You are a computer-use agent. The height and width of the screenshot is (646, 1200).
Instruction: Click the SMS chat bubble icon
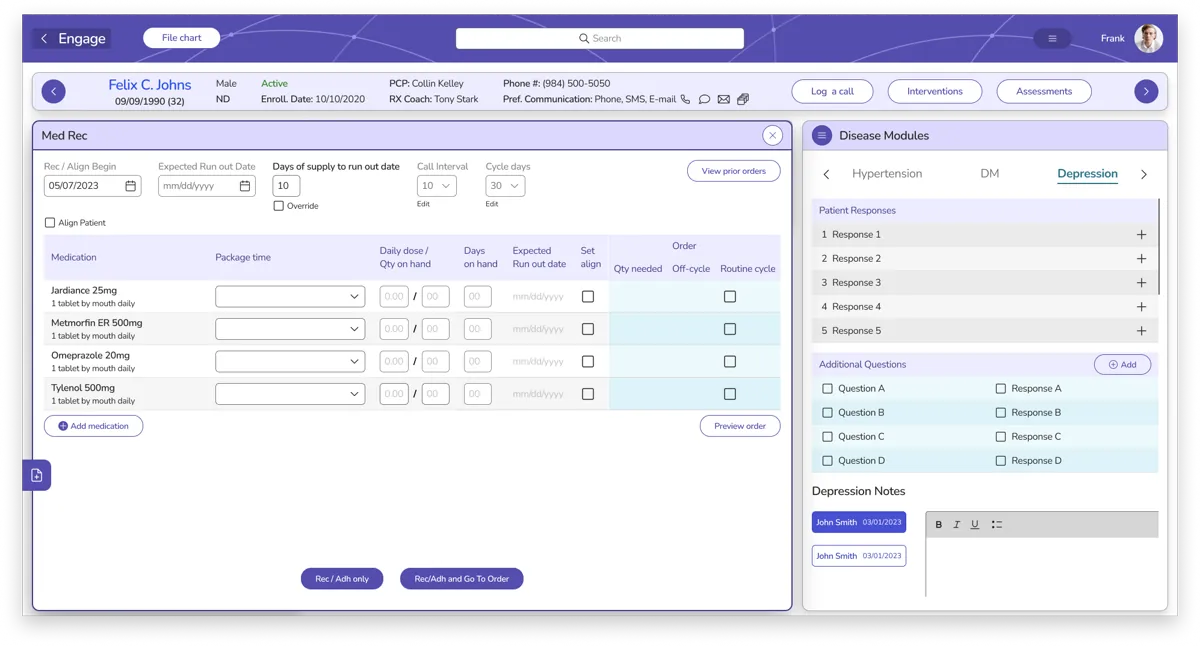coord(704,99)
